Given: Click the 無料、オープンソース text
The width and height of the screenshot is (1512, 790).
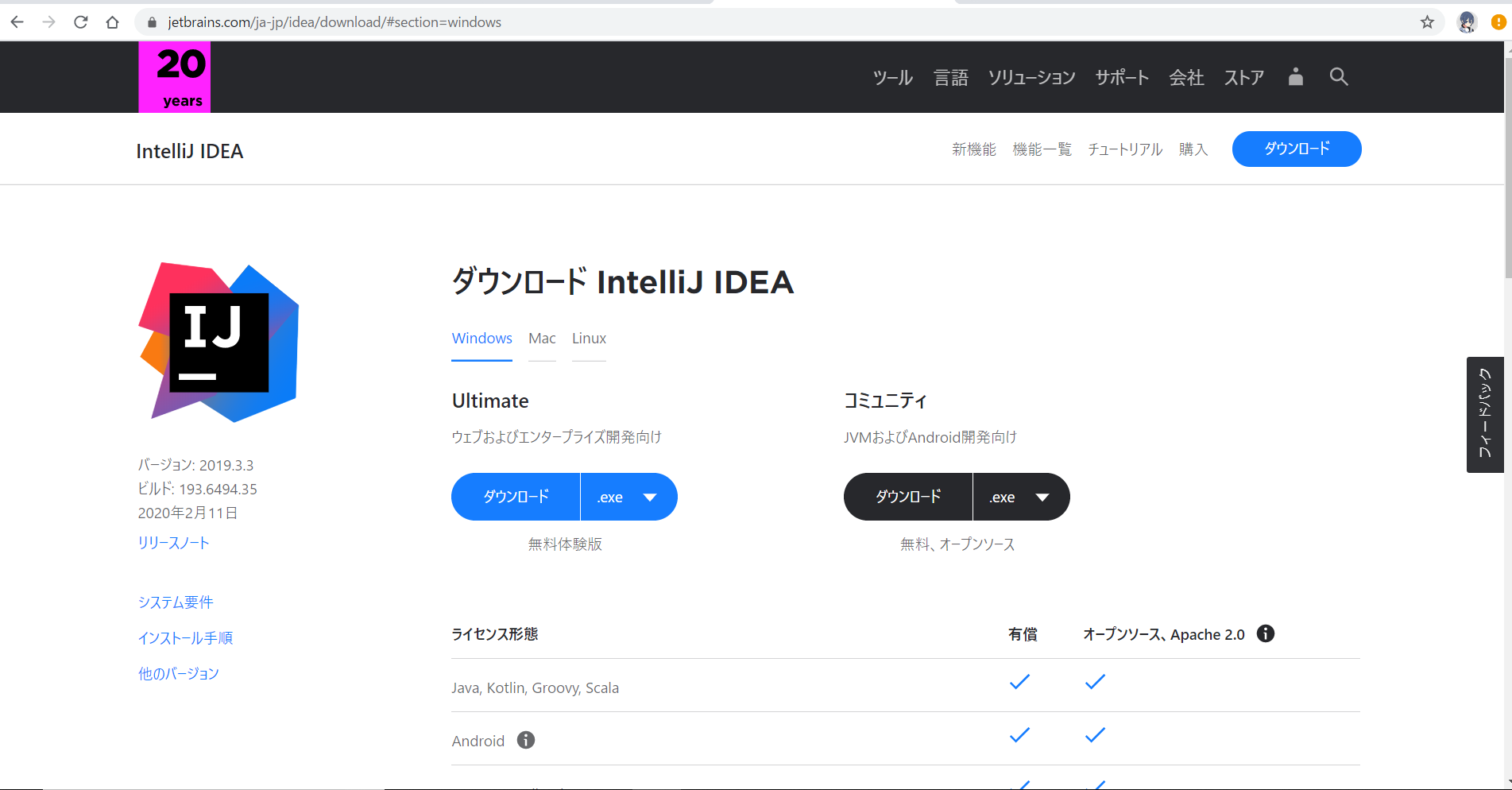Looking at the screenshot, I should click(957, 544).
